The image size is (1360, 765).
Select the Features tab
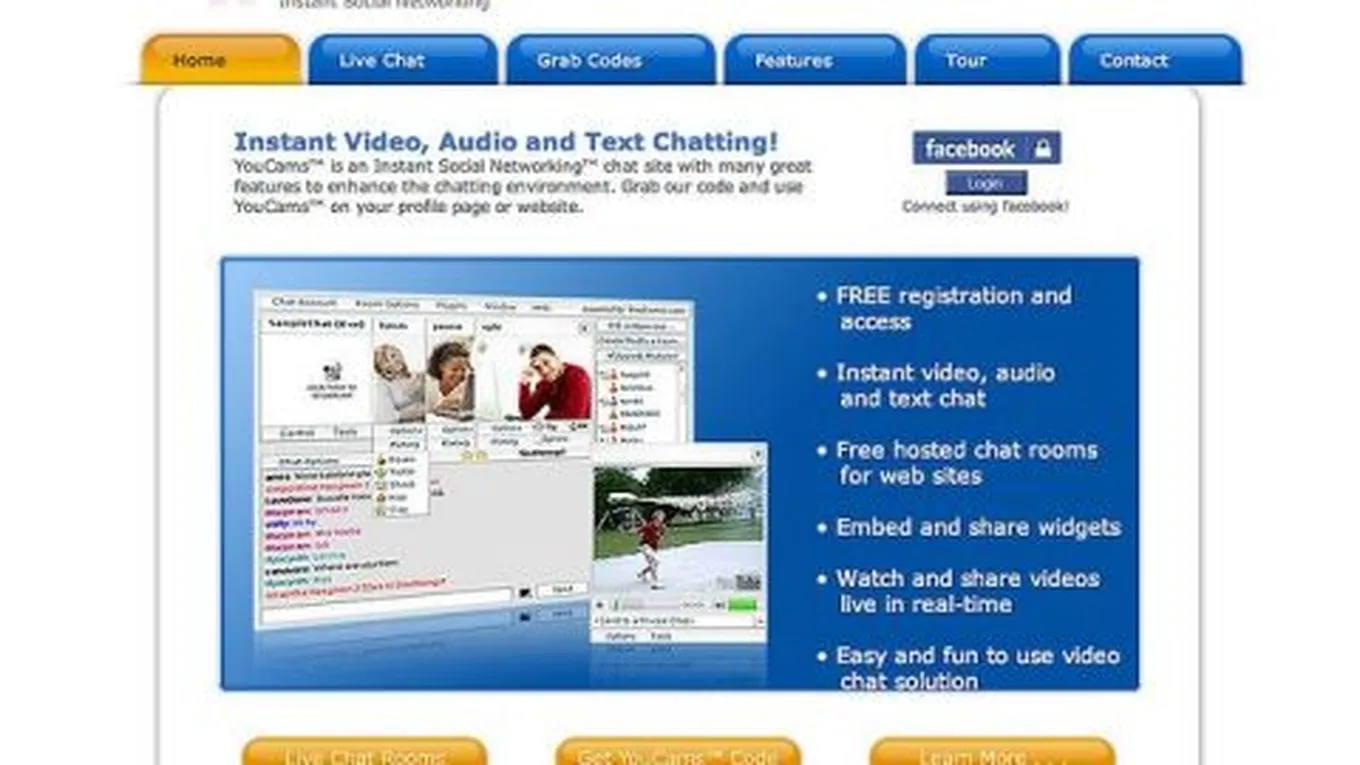tap(814, 60)
